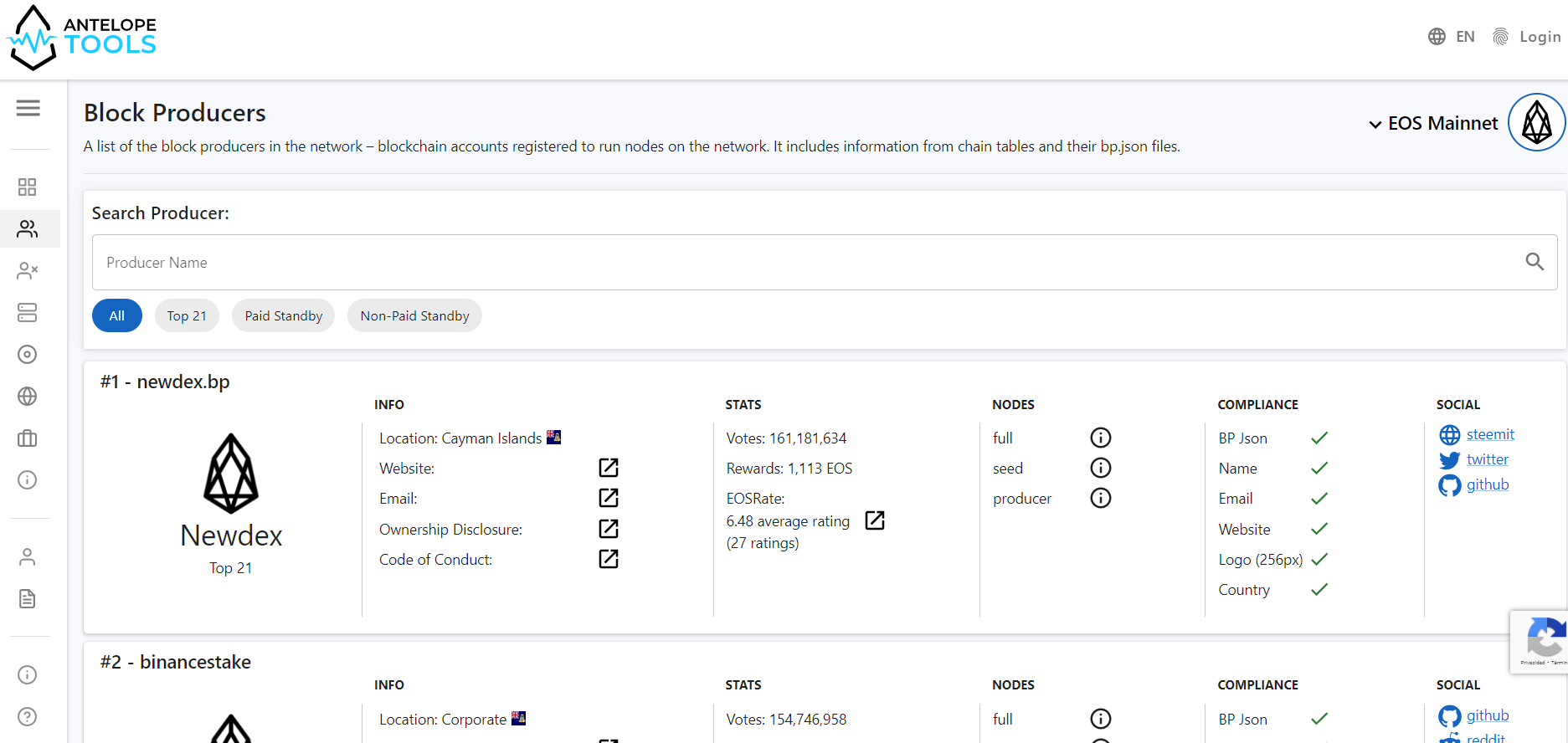Open newdex.bp steemit link

click(x=1490, y=434)
